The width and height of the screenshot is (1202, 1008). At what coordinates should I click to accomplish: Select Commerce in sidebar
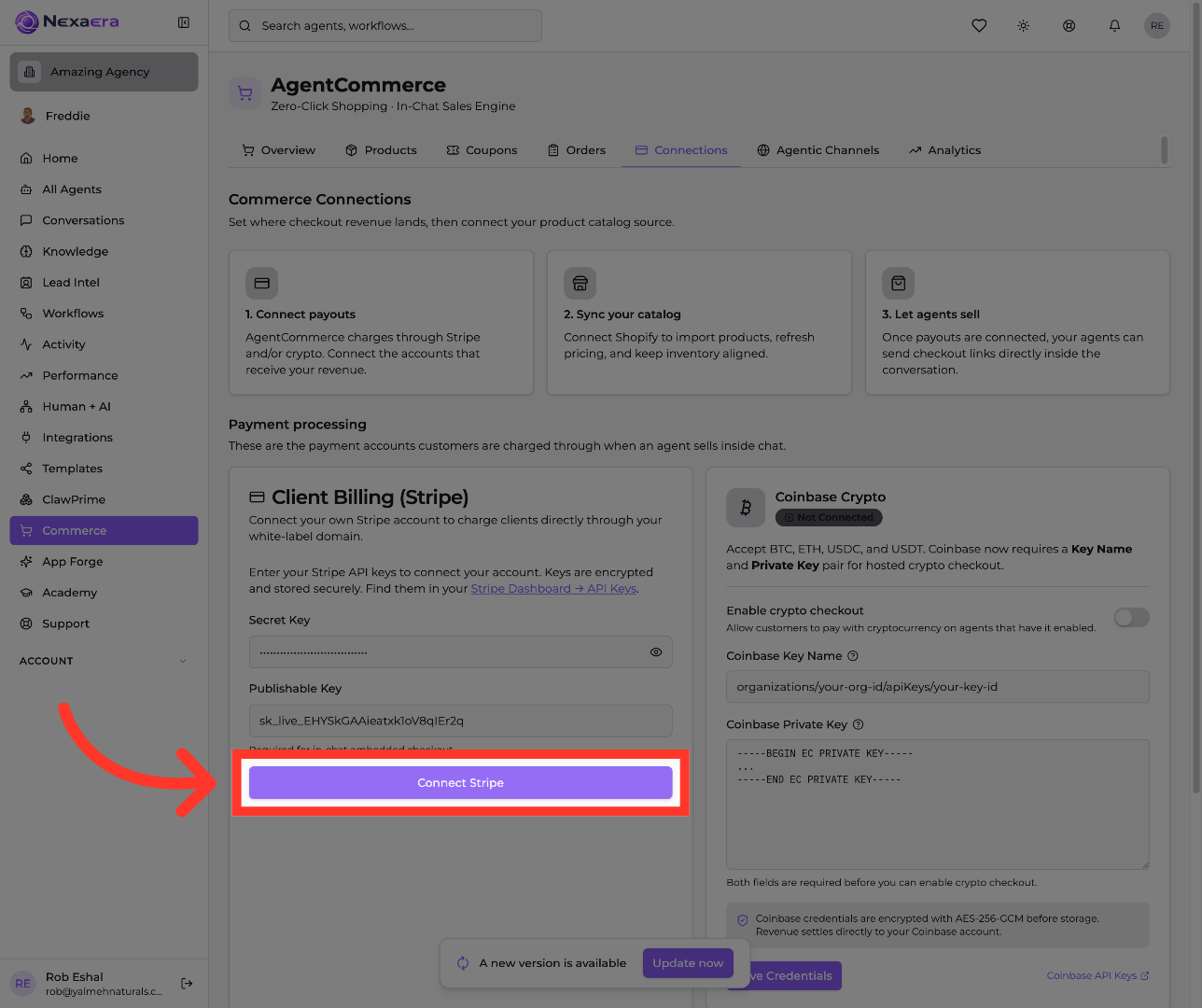[x=104, y=530]
